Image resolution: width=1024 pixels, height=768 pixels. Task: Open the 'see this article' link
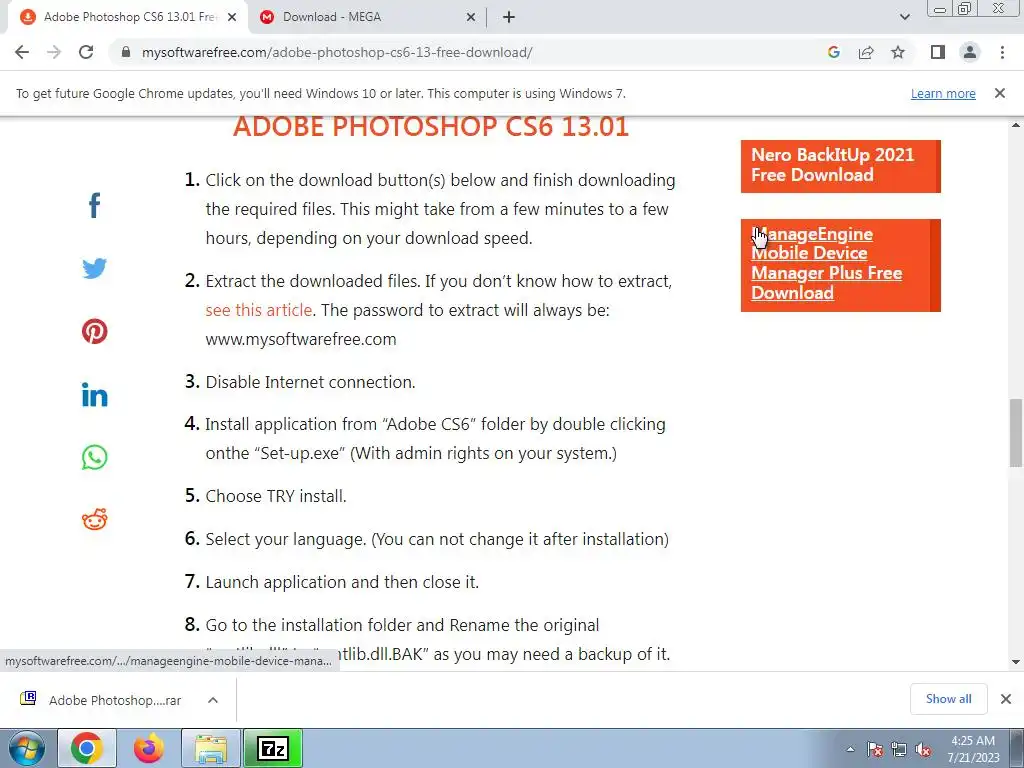pyautogui.click(x=259, y=310)
